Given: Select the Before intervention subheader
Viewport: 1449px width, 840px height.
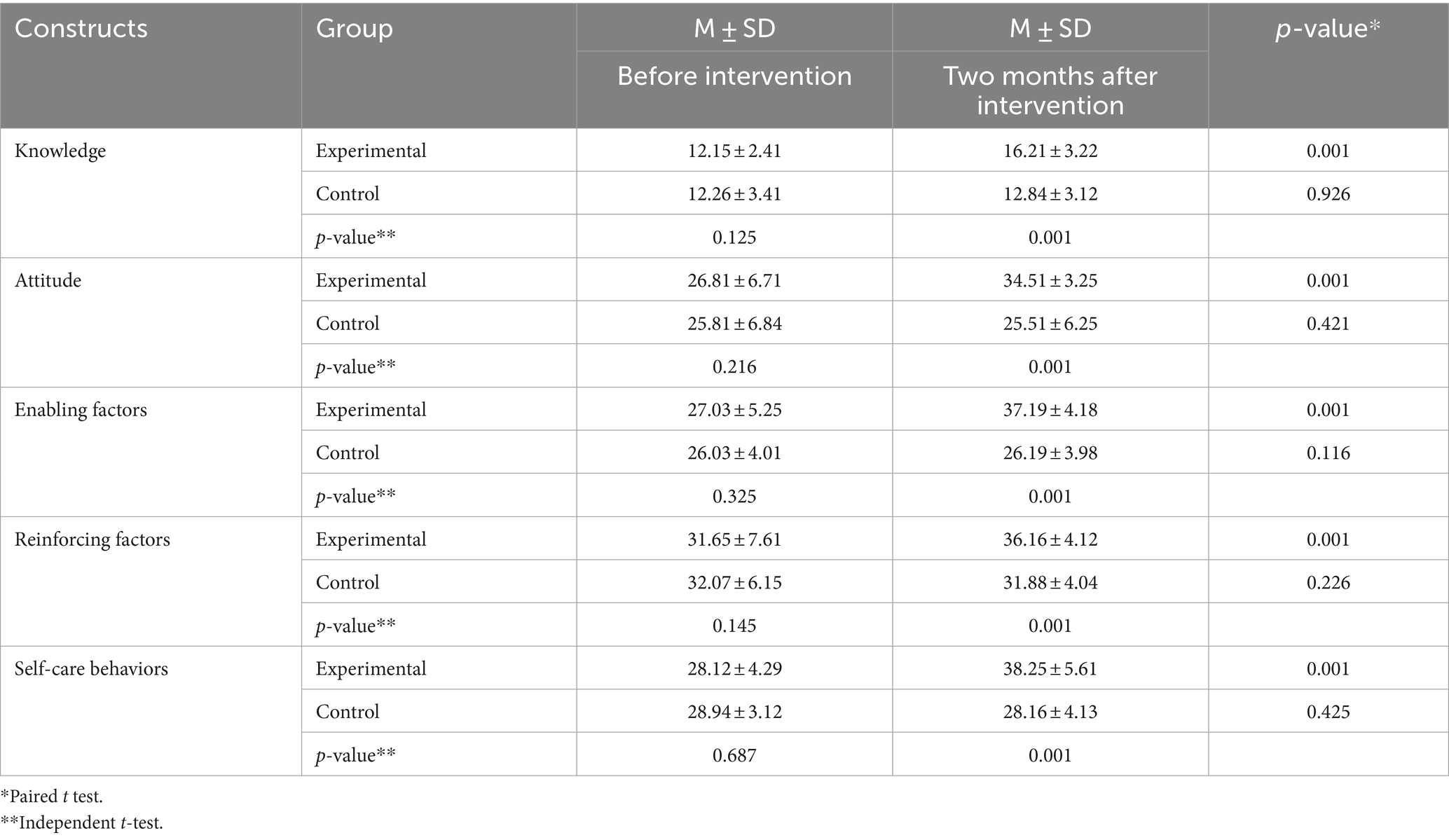Looking at the screenshot, I should tap(734, 76).
